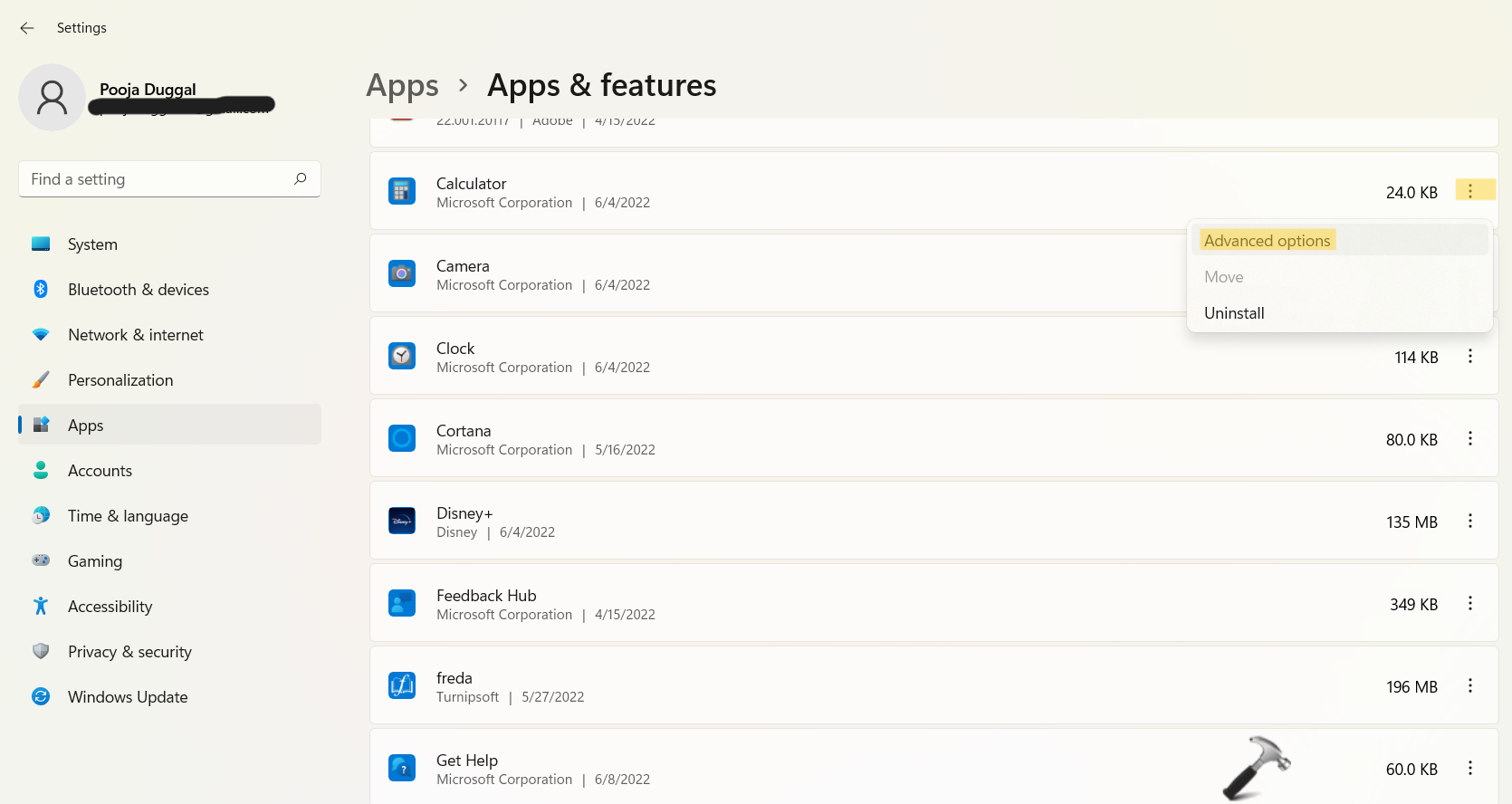
Task: Click the search magnifier icon
Action: coord(301,179)
